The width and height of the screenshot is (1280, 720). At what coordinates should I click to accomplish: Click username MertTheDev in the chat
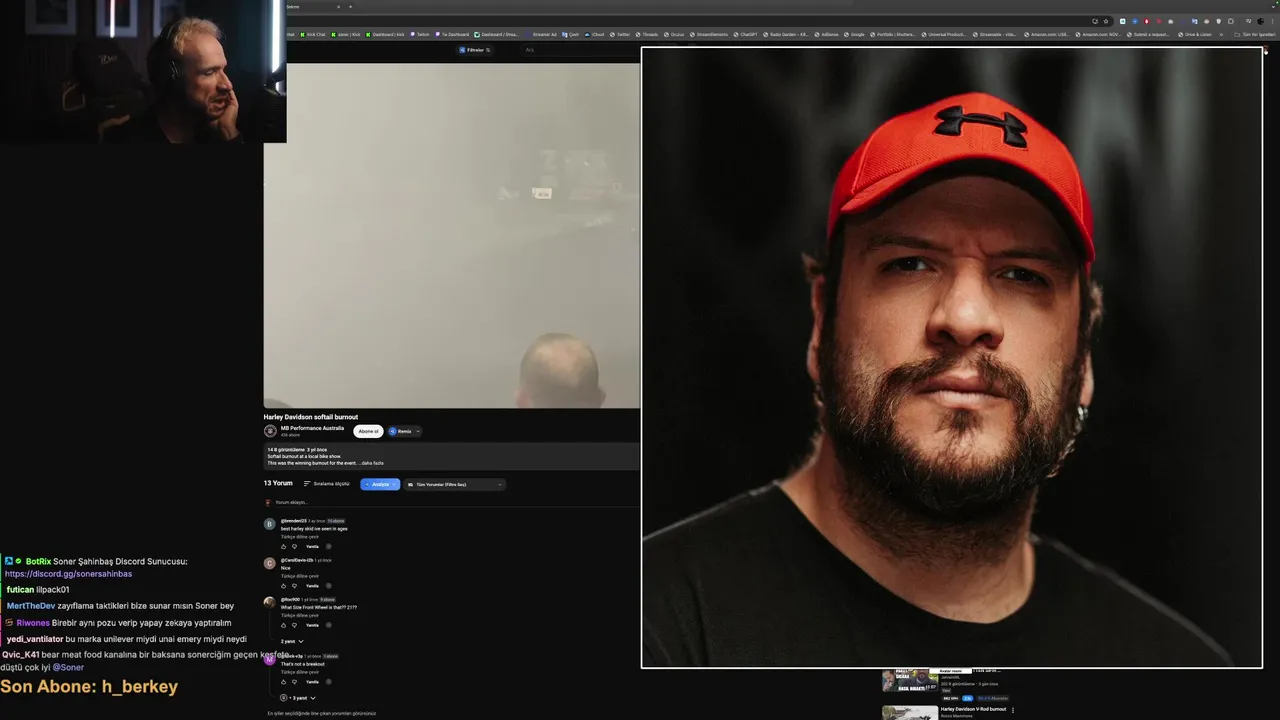click(x=31, y=606)
